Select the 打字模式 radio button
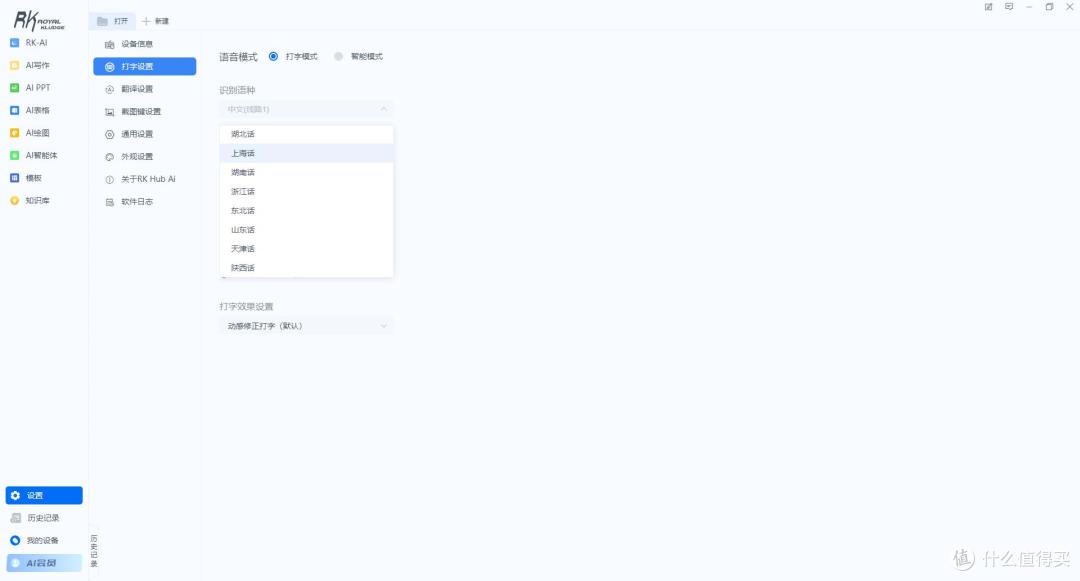Screen dimensions: 1080x581 pos(273,56)
